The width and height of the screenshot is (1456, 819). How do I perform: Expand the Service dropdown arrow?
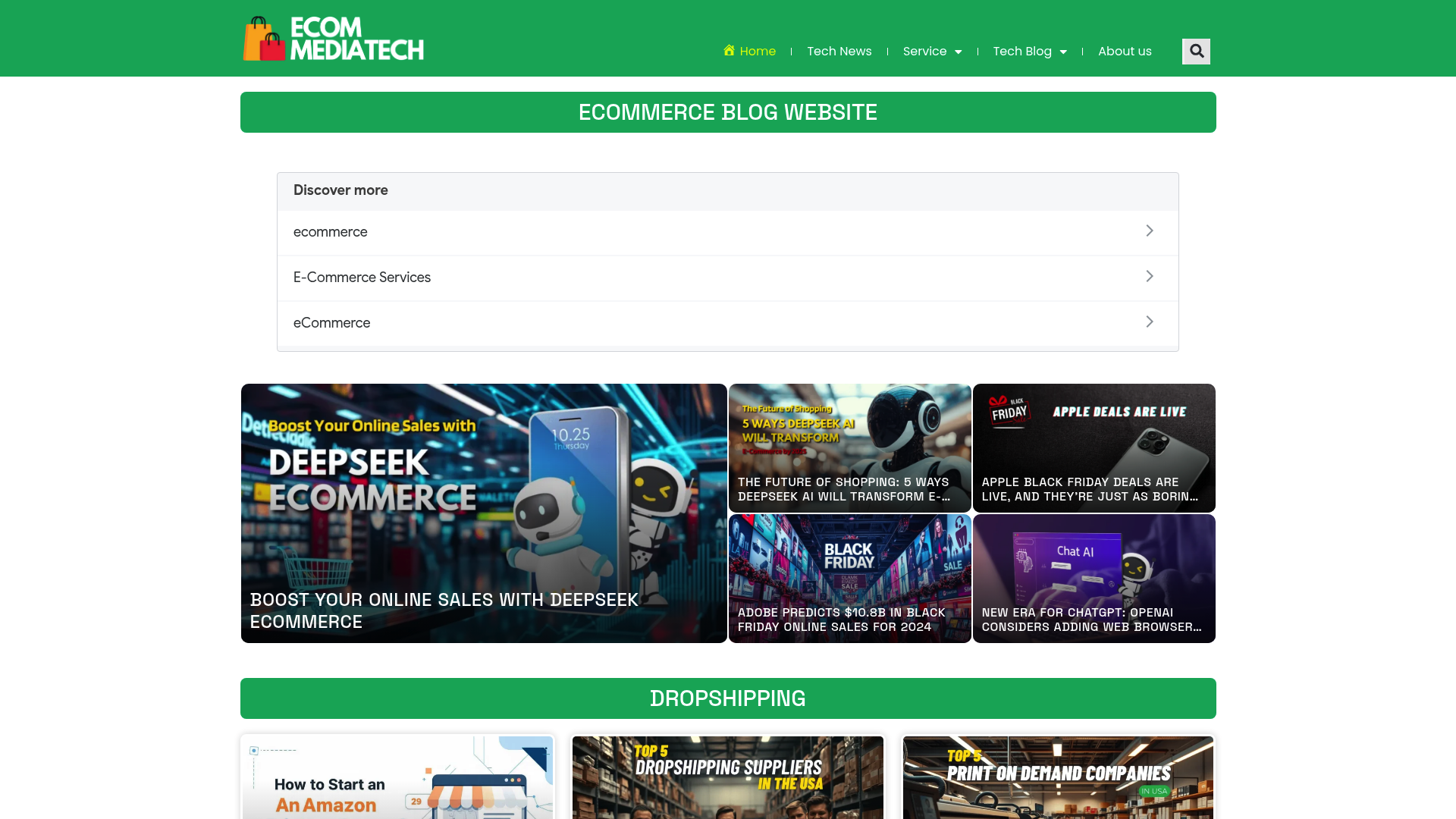tap(958, 52)
